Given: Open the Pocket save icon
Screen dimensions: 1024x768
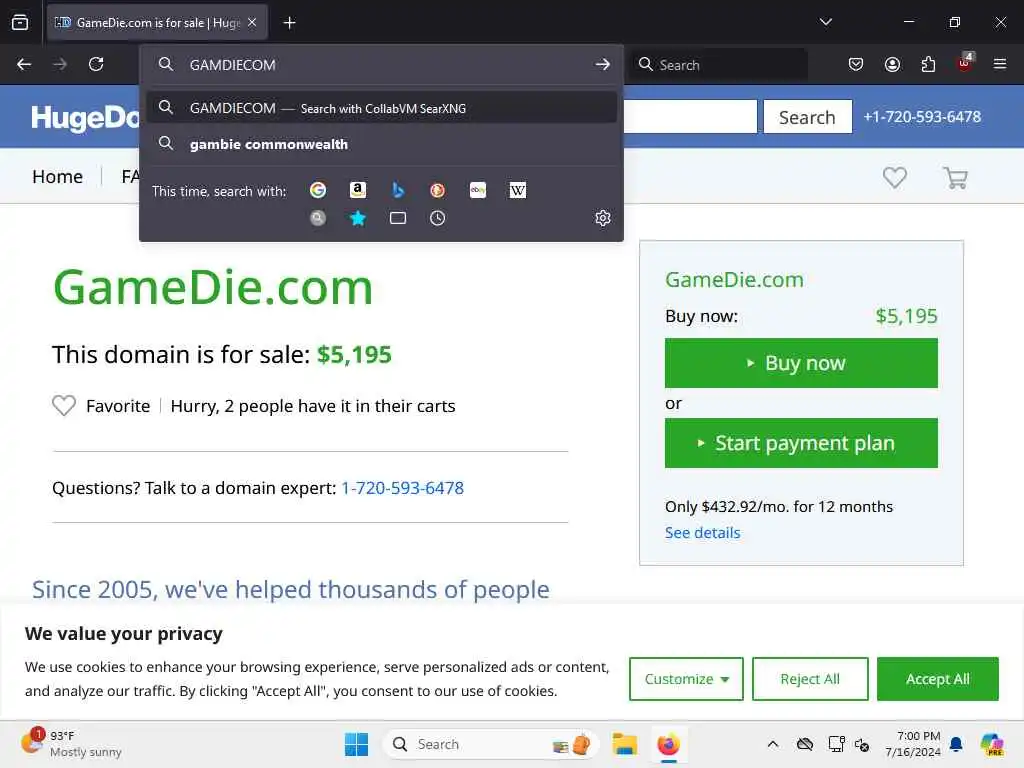Looking at the screenshot, I should click(x=856, y=64).
